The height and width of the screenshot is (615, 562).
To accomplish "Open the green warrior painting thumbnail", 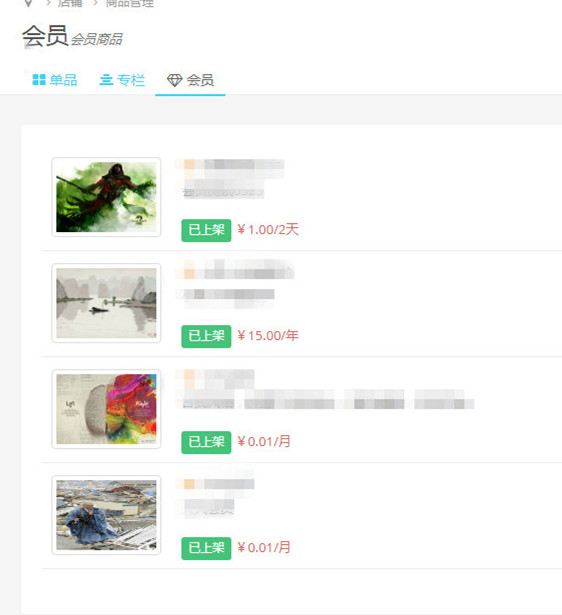I will tap(106, 197).
